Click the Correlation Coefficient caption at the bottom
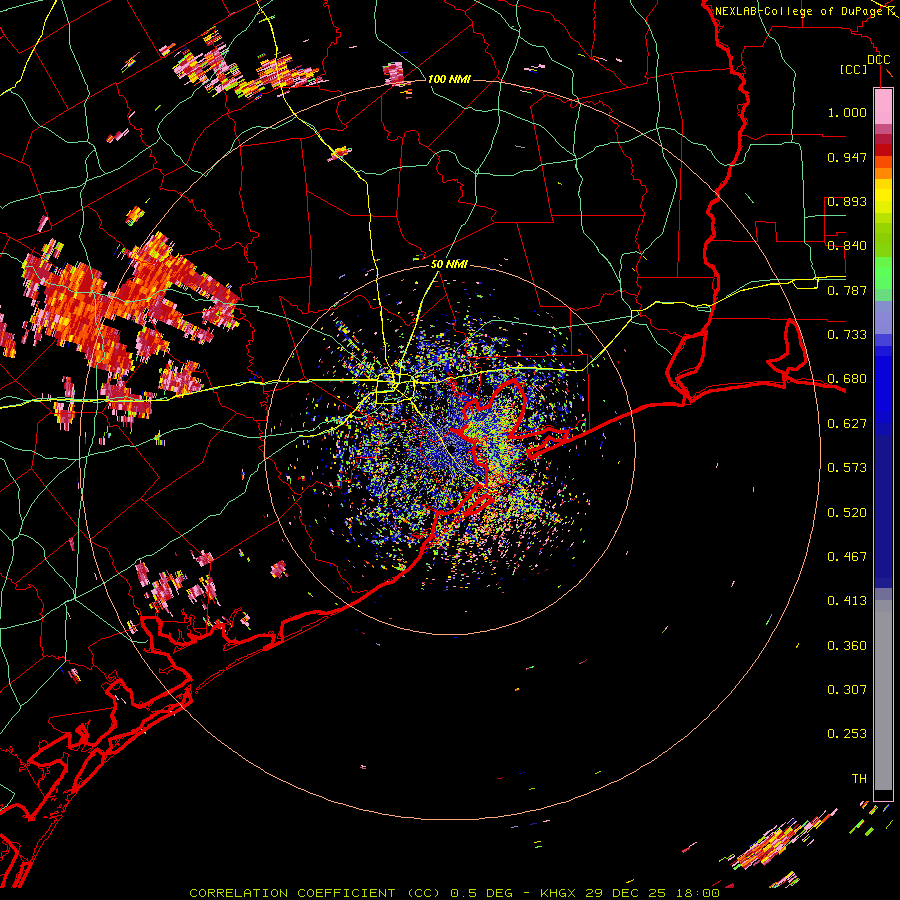This screenshot has height=900, width=900. pyautogui.click(x=454, y=893)
